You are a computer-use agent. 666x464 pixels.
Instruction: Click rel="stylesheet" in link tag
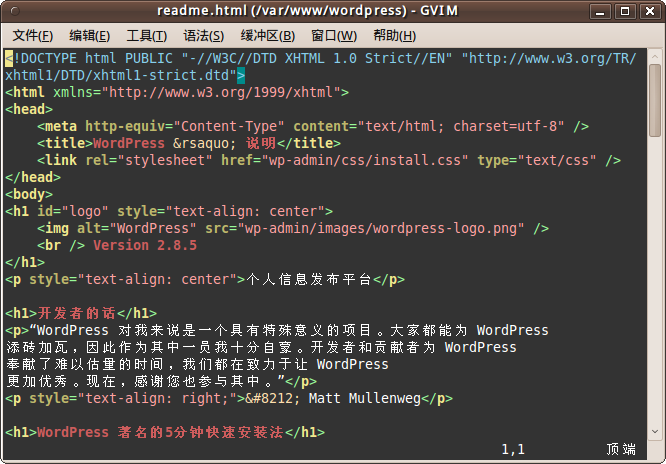coord(149,160)
